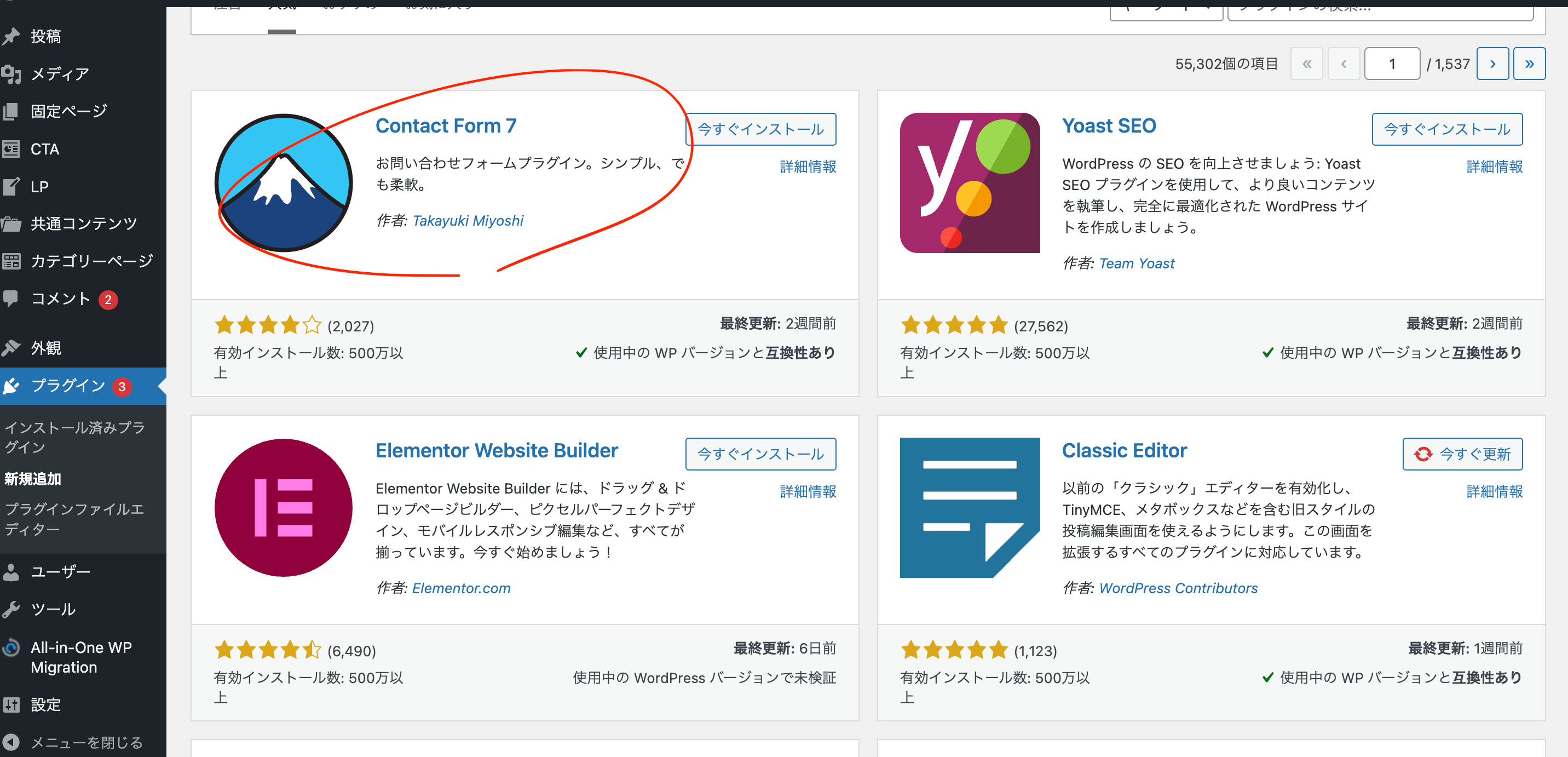Click the All-in-One WP Migration icon
Screen dimensions: 1568x757
click(11, 647)
